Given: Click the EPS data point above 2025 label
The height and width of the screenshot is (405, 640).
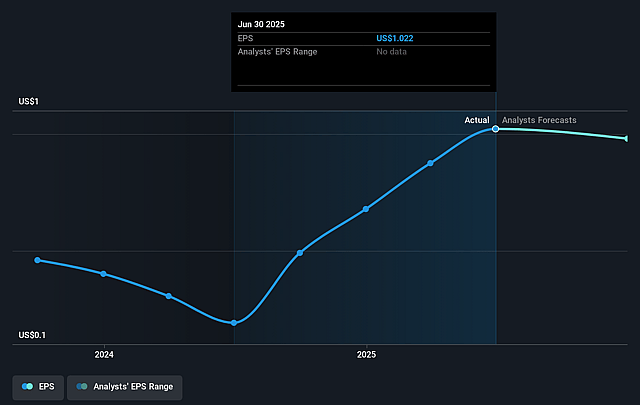Looking at the screenshot, I should (x=366, y=209).
